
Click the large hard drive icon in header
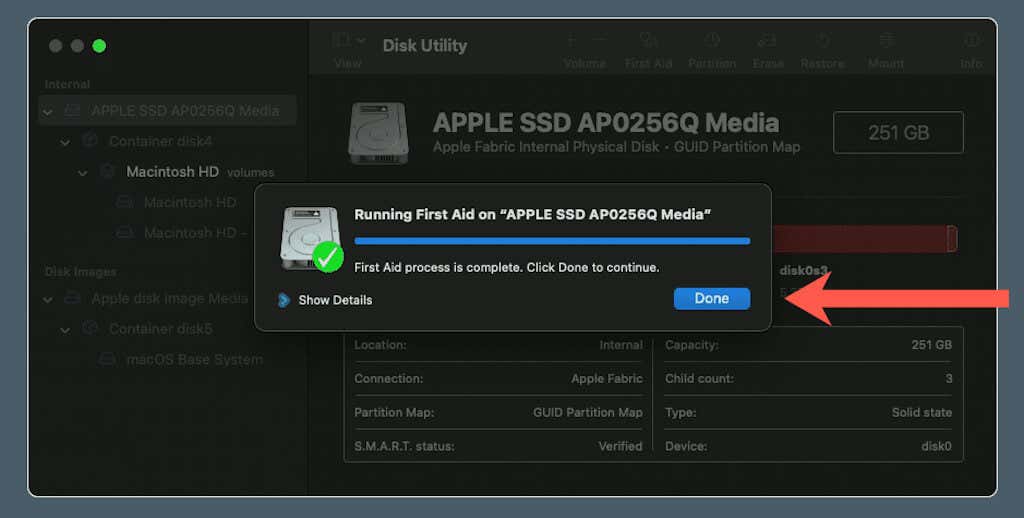378,133
